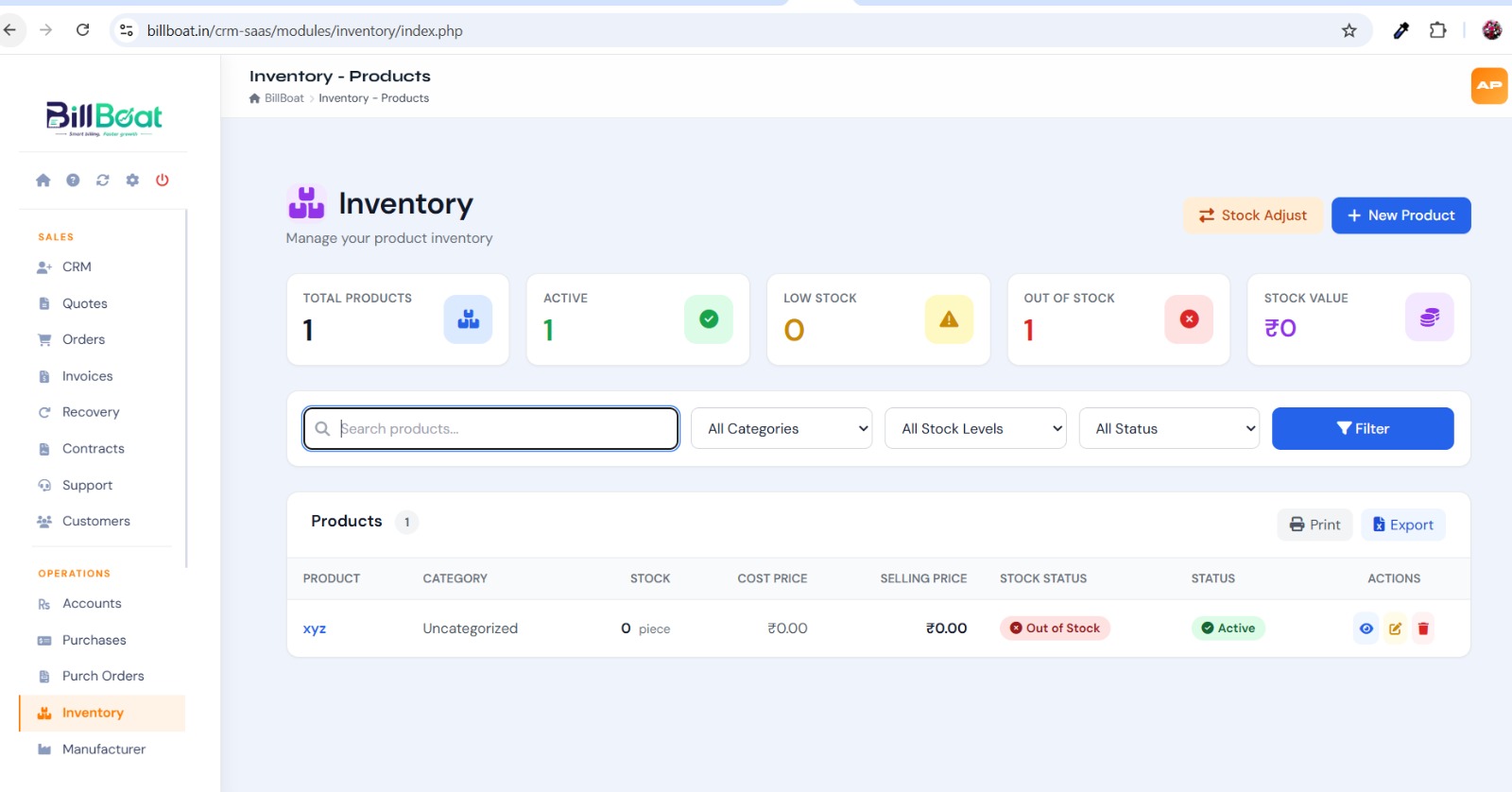The height and width of the screenshot is (792, 1512).
Task: Reload the browser page
Action: pos(83,30)
